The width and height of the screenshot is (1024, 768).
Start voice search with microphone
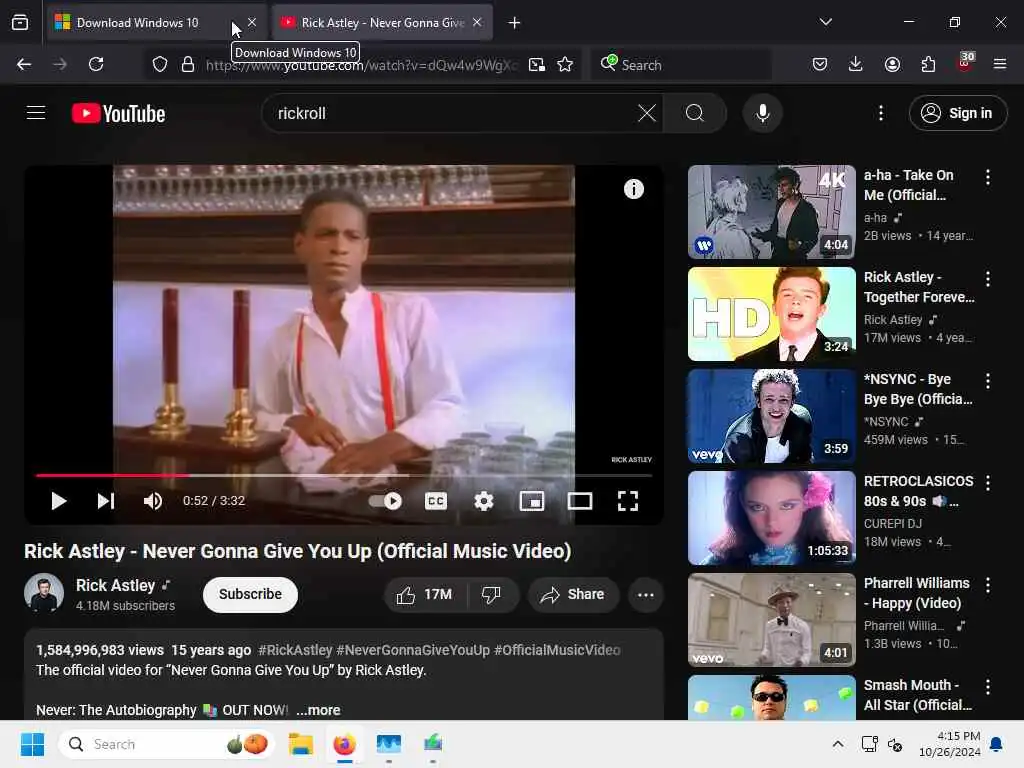(x=762, y=113)
